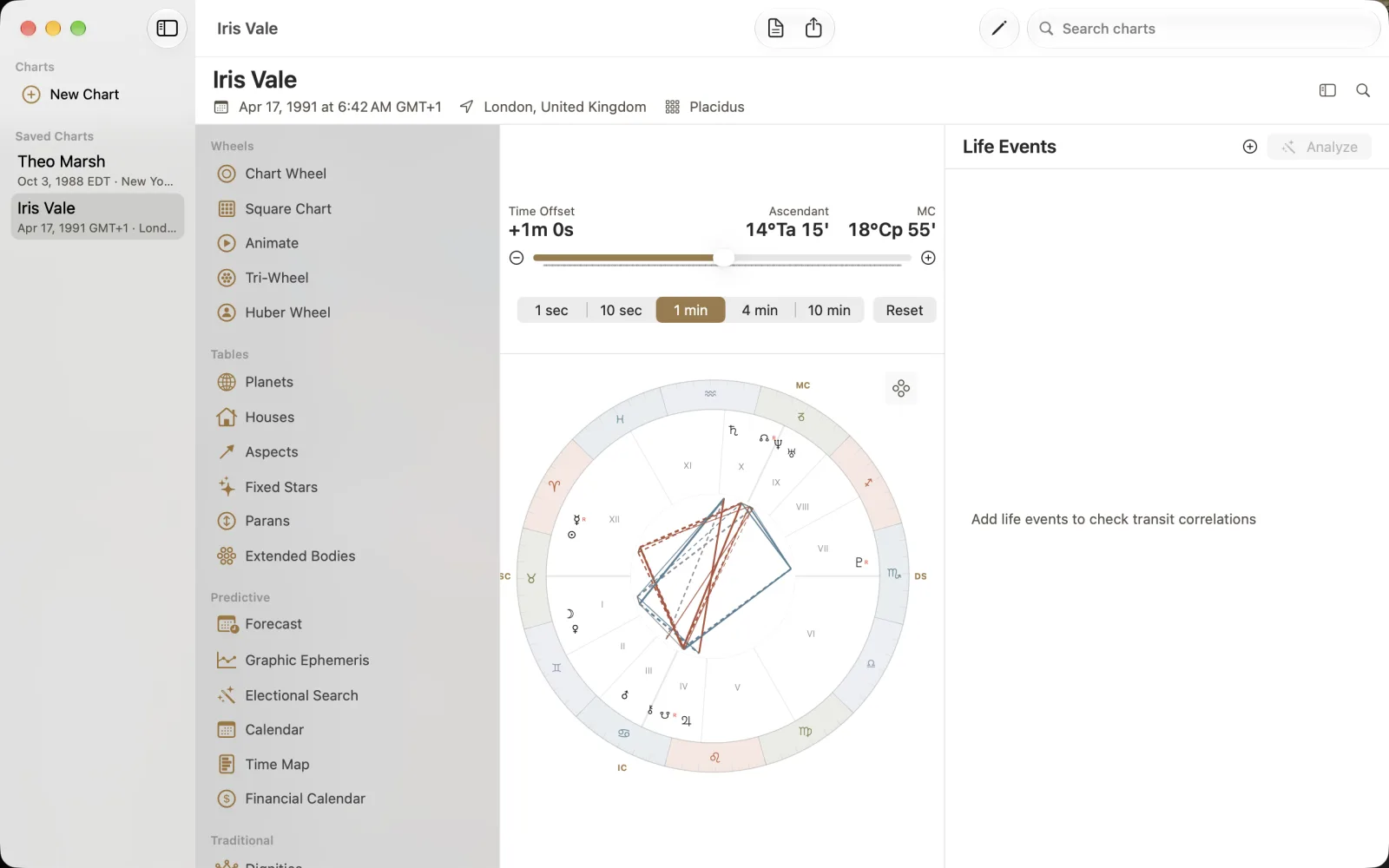Toggle the sidebar visibility button

[167, 29]
